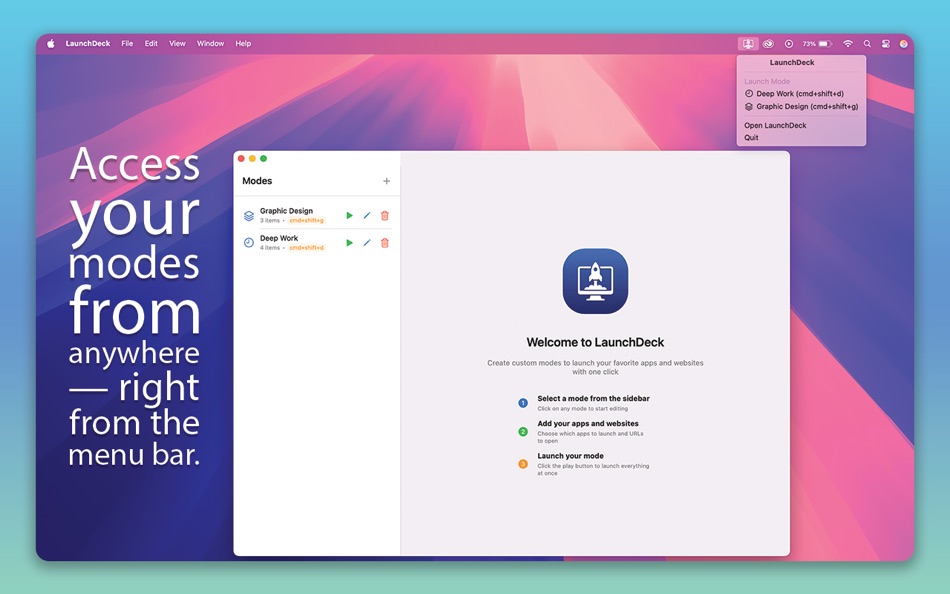
Task: Edit the Deep Work mode pencil icon
Action: pyautogui.click(x=367, y=243)
